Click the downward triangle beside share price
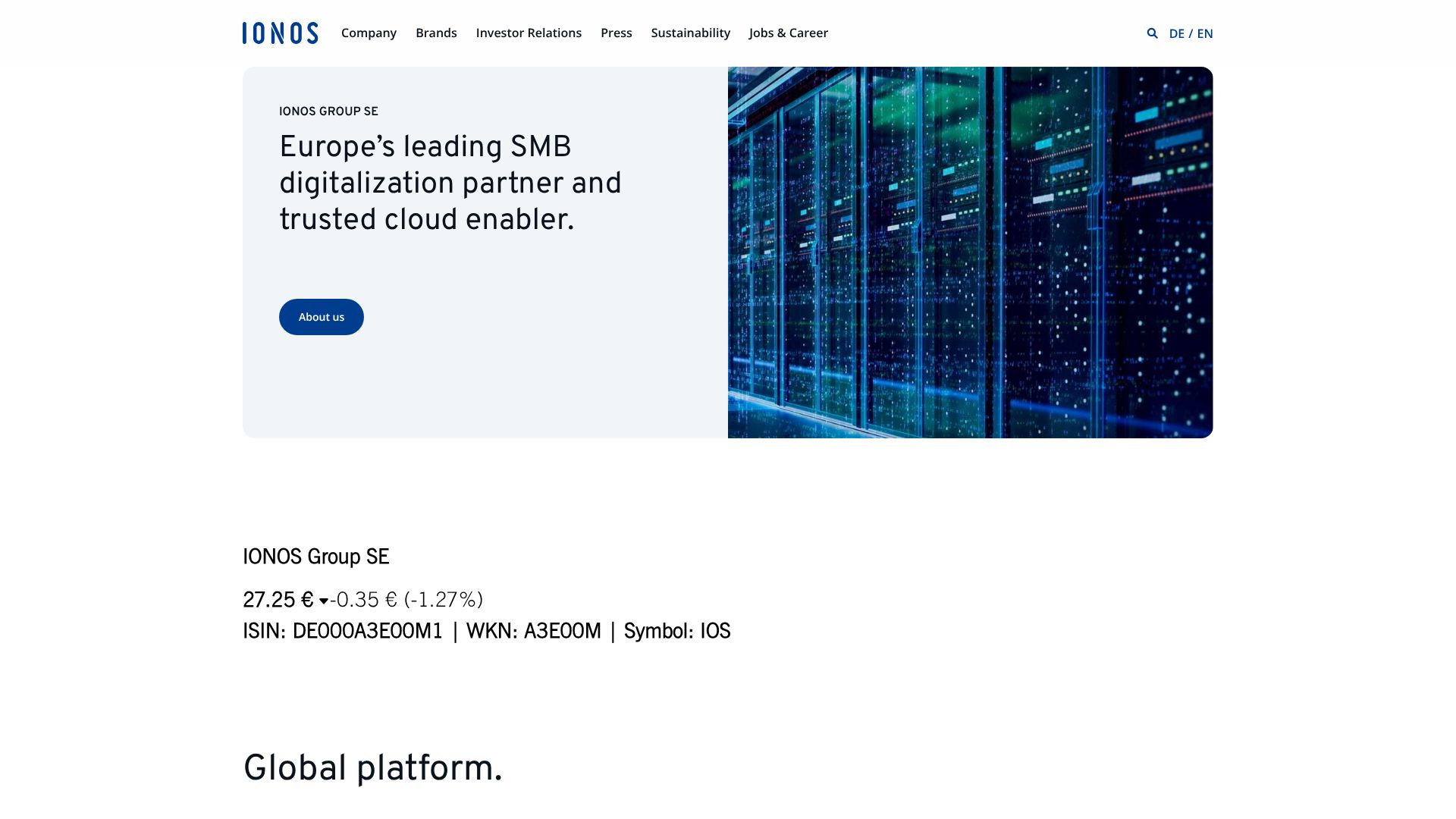Viewport: 1456px width, 819px height. [x=324, y=601]
